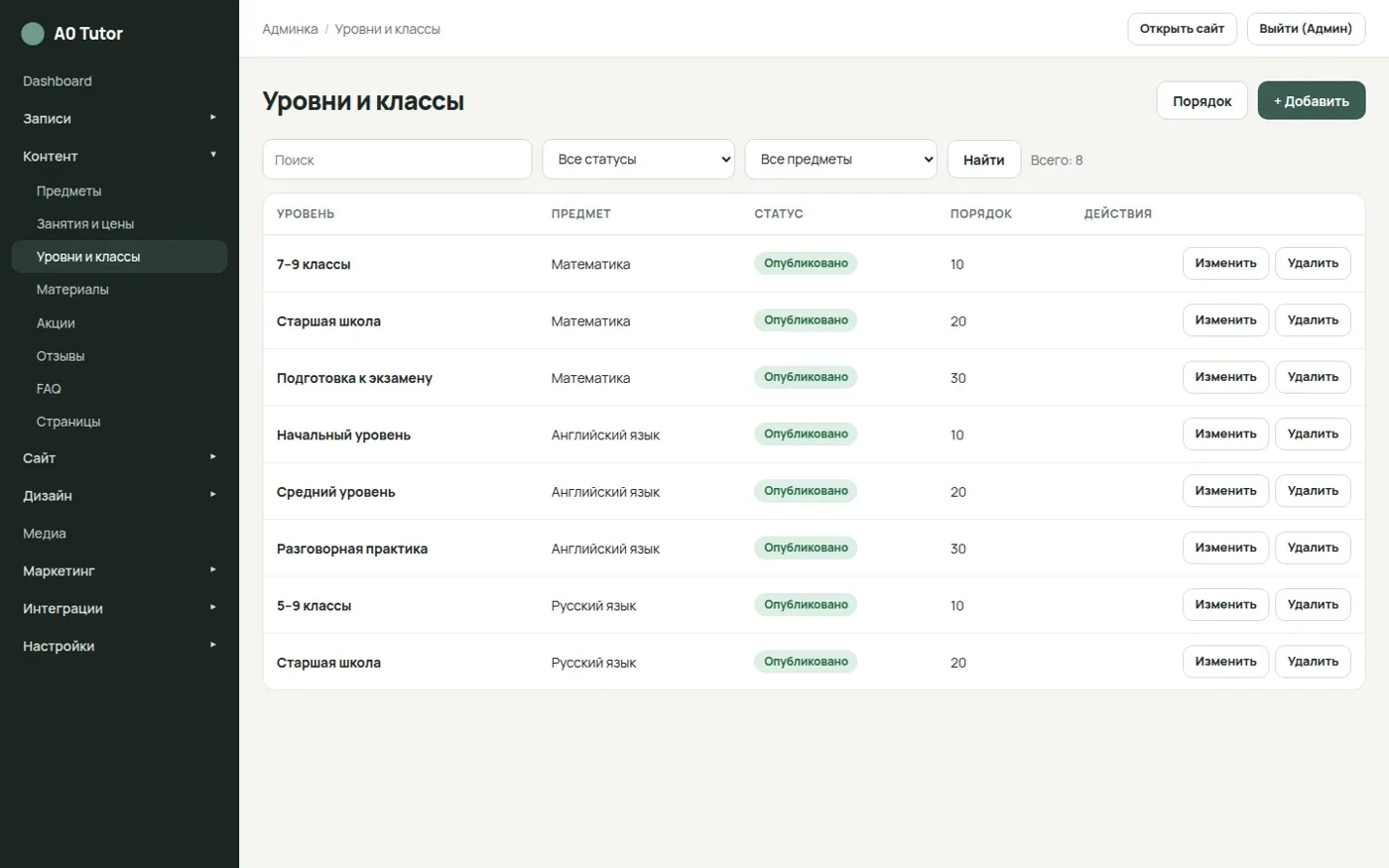Collapse the Контент sidebar section

point(119,156)
